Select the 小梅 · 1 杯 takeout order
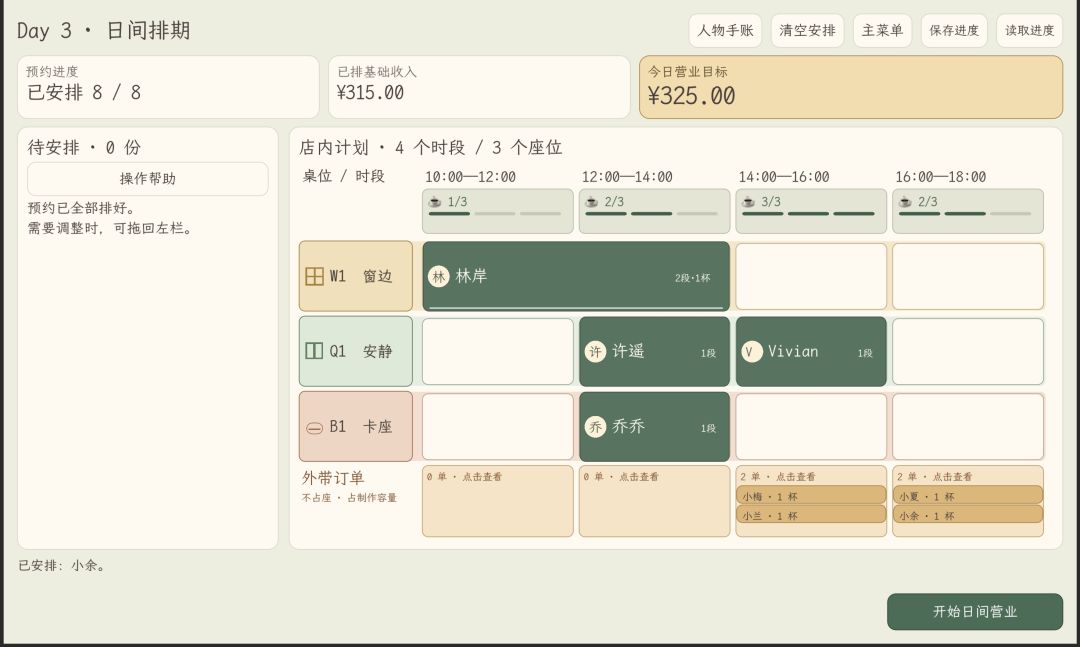 click(x=811, y=495)
